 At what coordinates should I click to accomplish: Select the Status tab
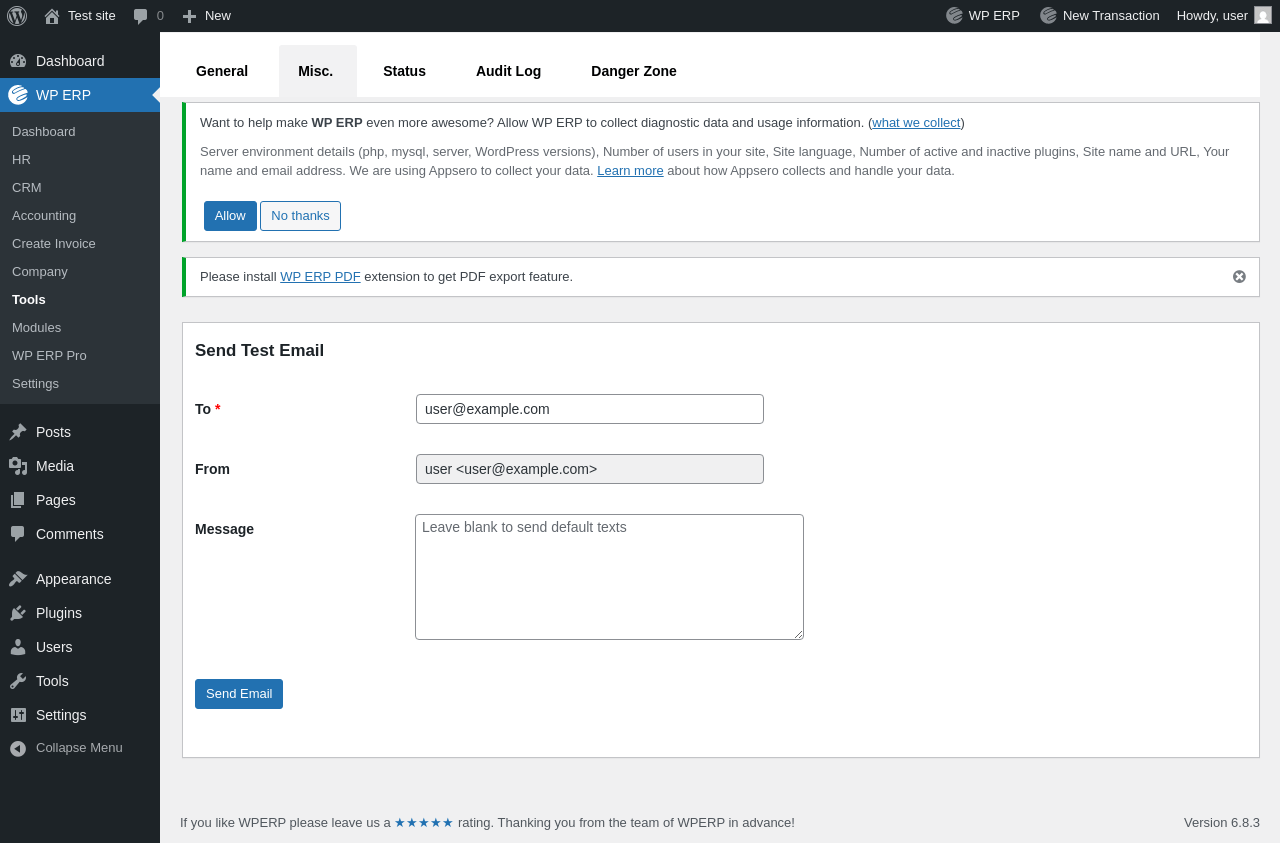pos(404,71)
